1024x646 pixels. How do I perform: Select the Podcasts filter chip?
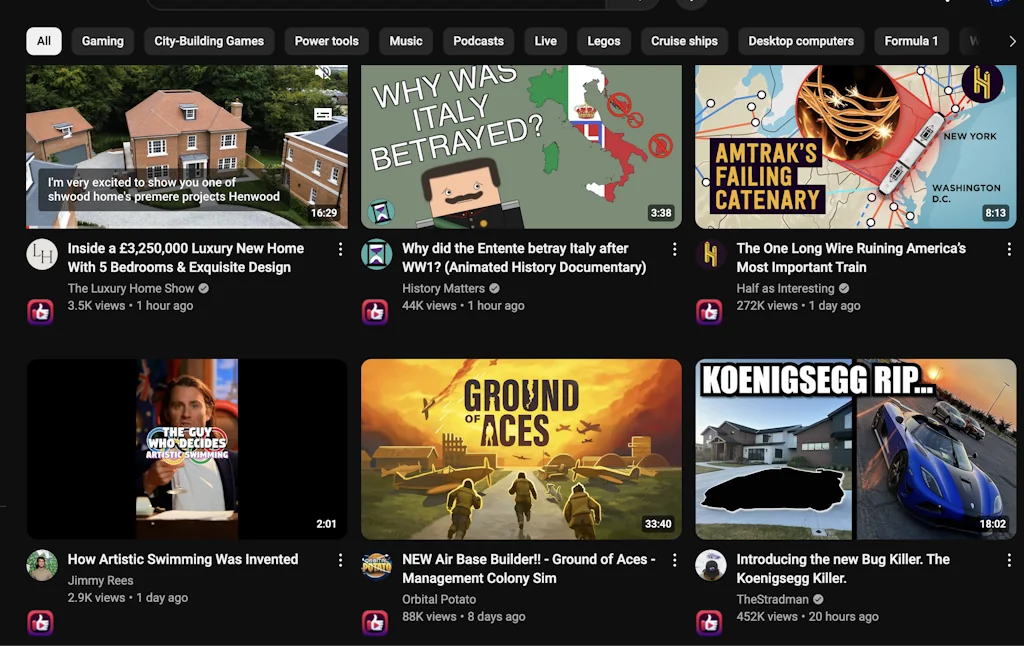478,41
